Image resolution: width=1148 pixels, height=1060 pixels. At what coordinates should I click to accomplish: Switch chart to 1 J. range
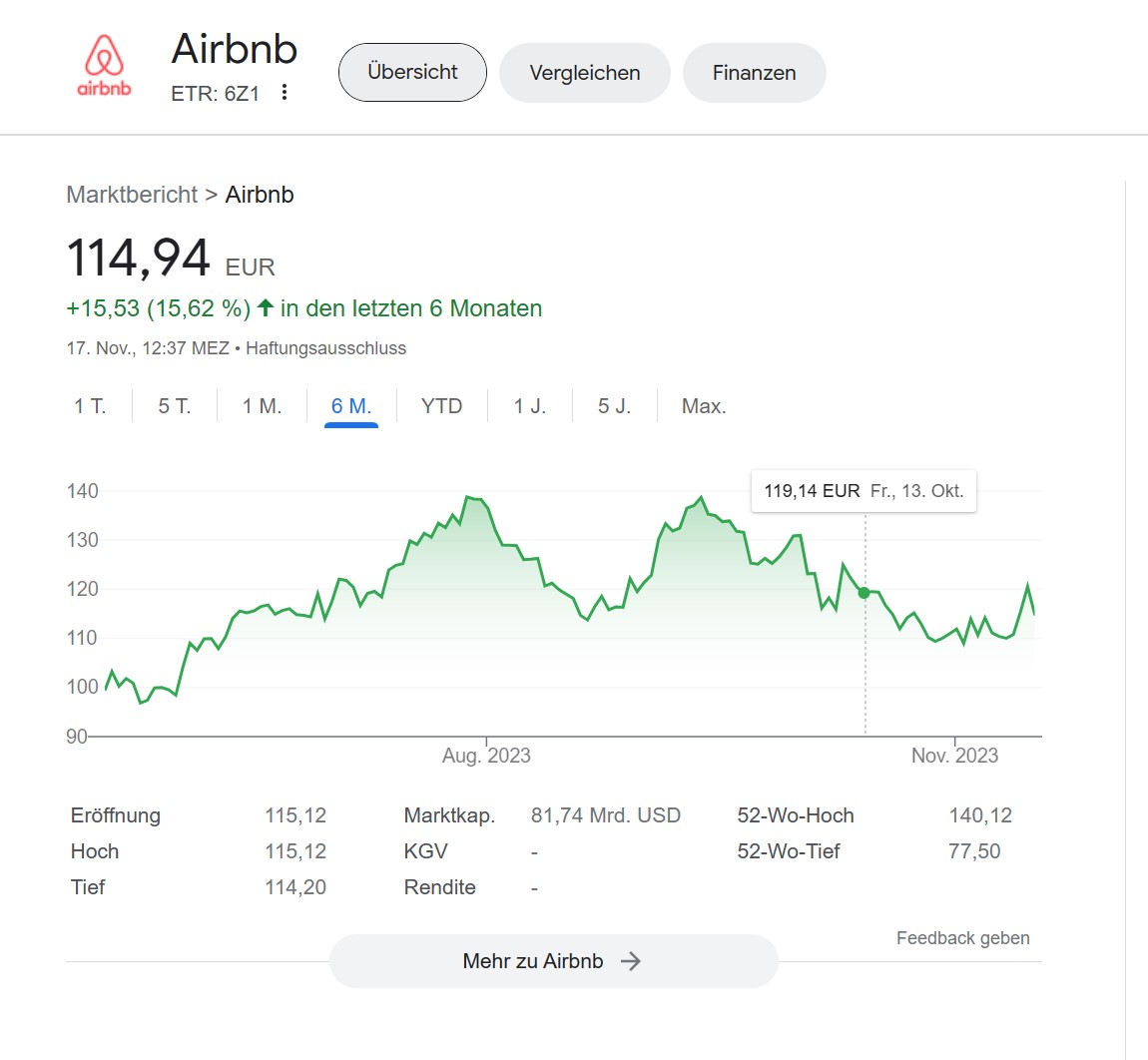tap(529, 405)
